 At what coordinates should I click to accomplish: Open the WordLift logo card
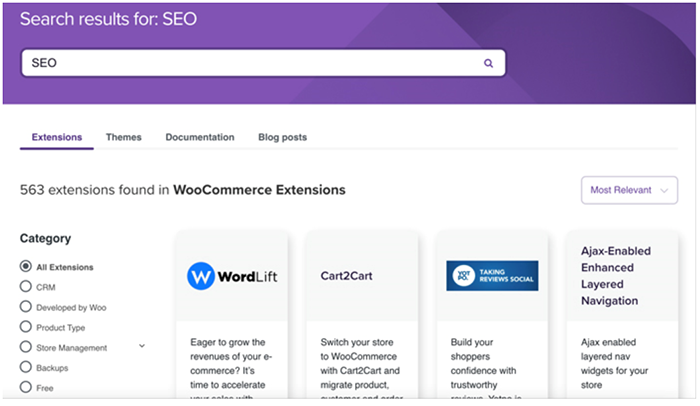pos(232,276)
